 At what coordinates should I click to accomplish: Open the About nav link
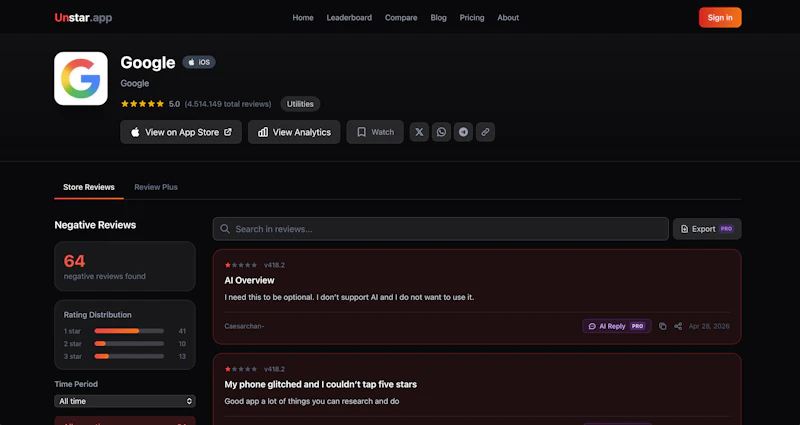coord(508,17)
